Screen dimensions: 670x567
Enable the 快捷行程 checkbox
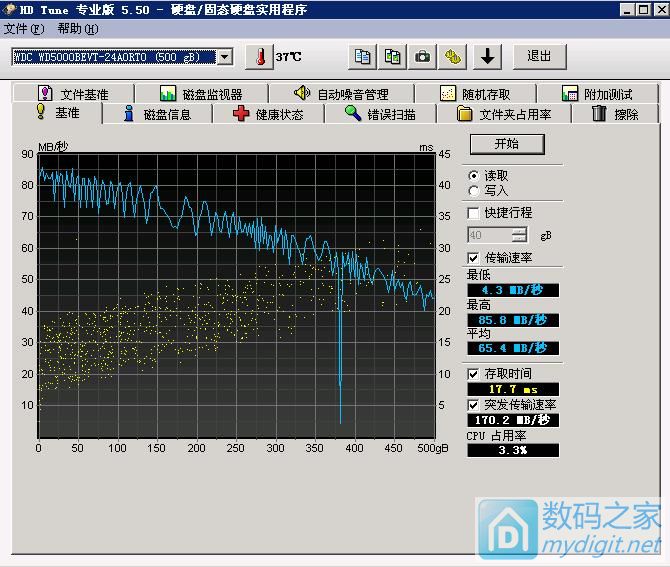473,213
